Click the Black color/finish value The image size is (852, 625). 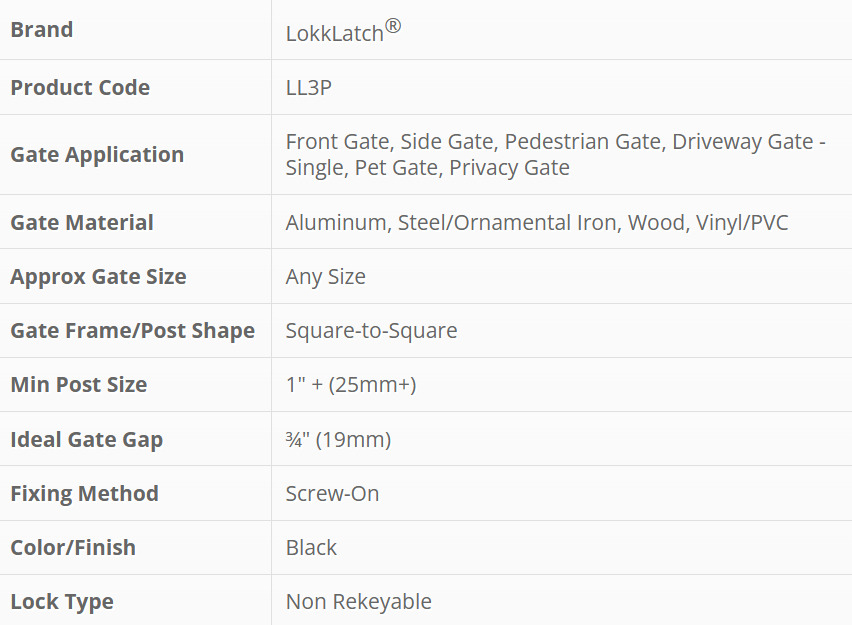(311, 548)
